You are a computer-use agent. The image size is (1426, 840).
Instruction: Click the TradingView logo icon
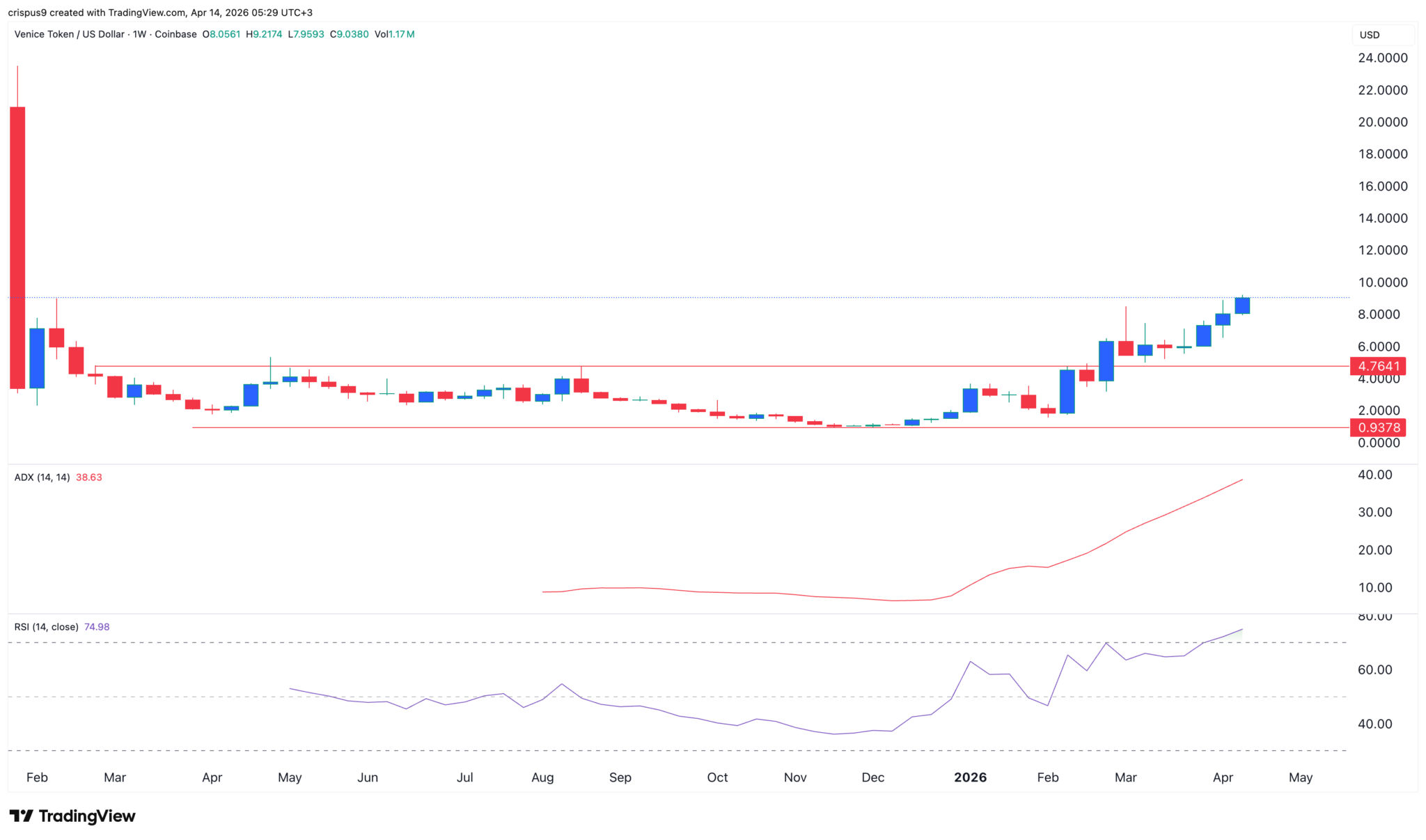21,816
